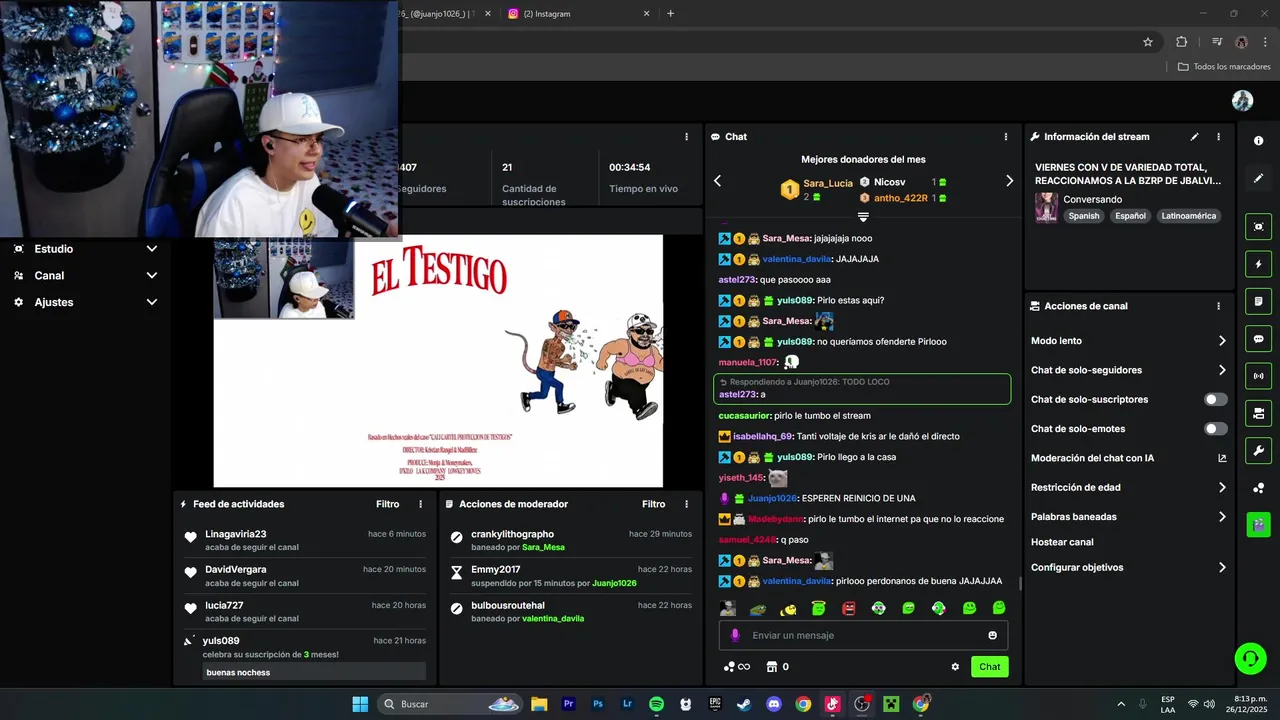Open the Chat panel three-dot menu
Image resolution: width=1280 pixels, height=720 pixels.
[x=1006, y=137]
